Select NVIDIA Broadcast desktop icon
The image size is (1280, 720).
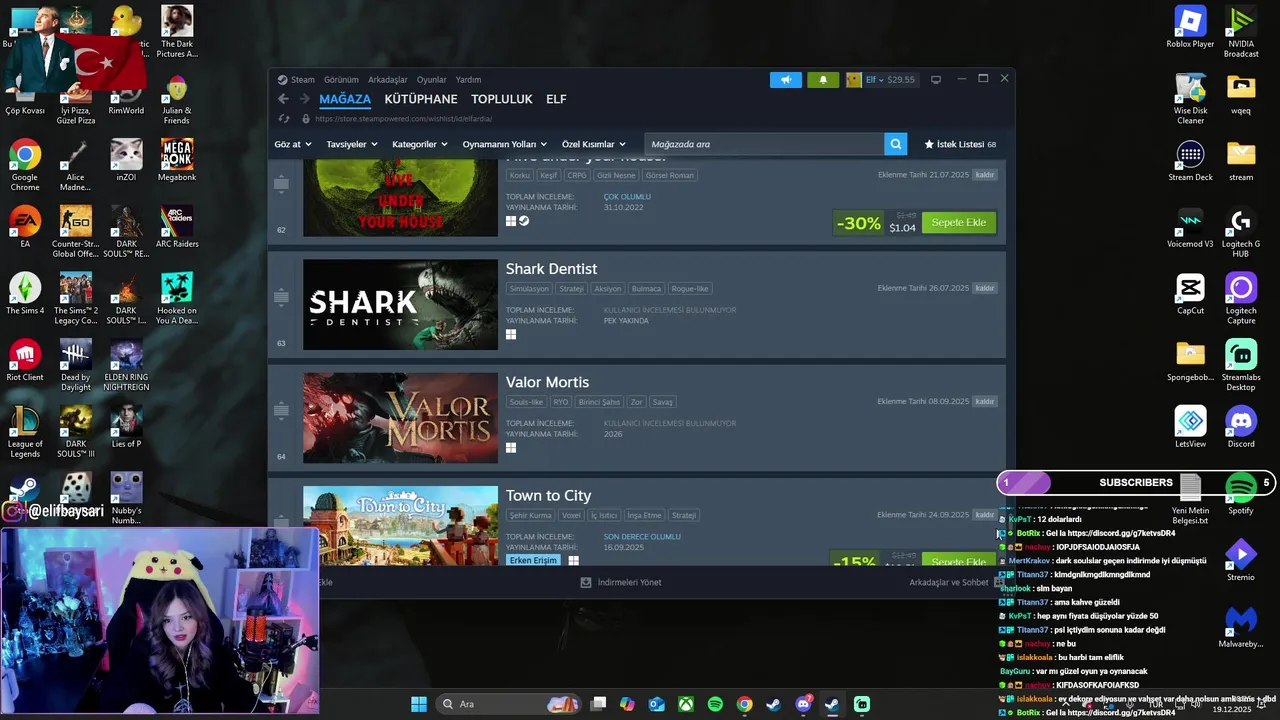(x=1241, y=32)
